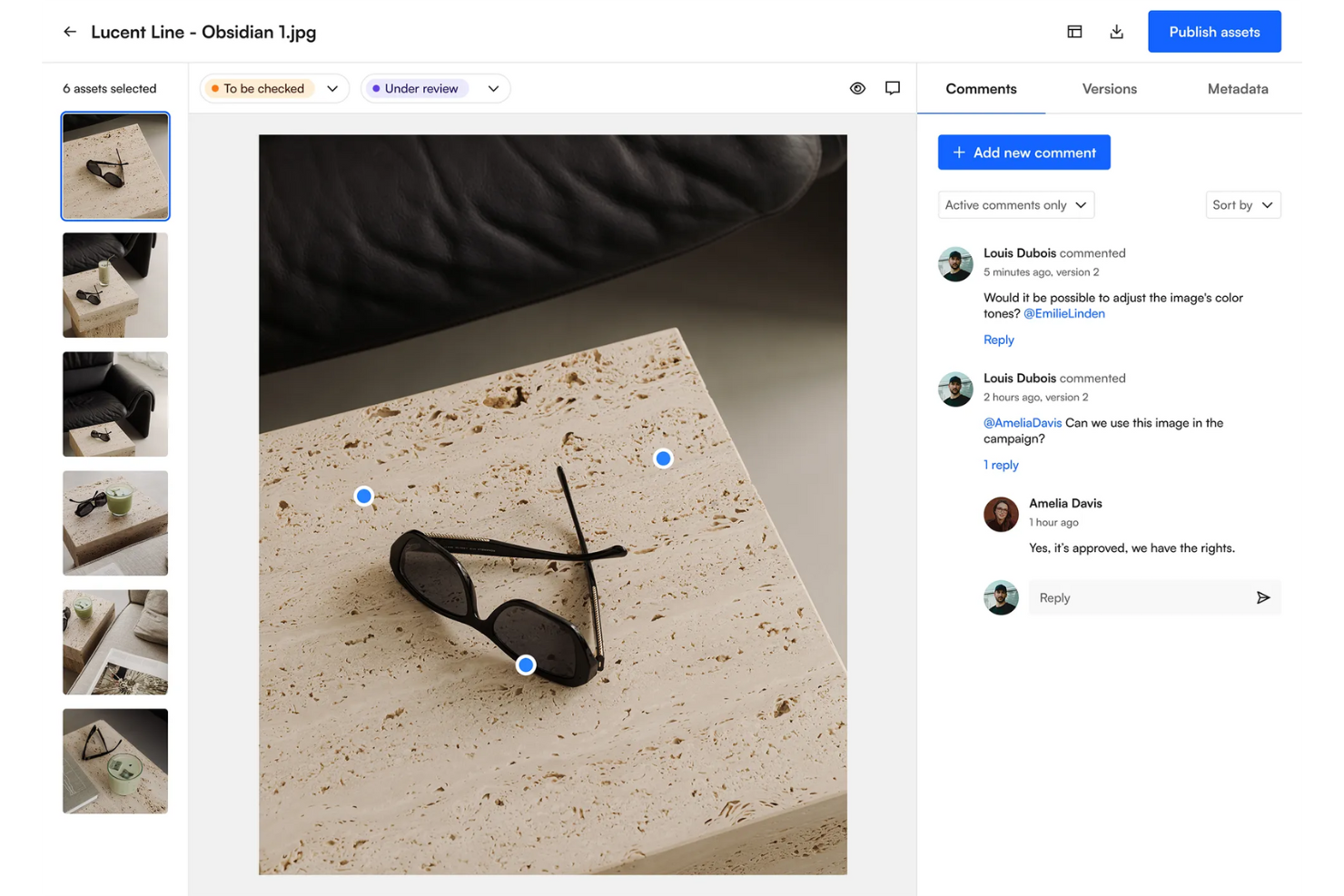Expand the '1 reply' thread link

(1001, 465)
